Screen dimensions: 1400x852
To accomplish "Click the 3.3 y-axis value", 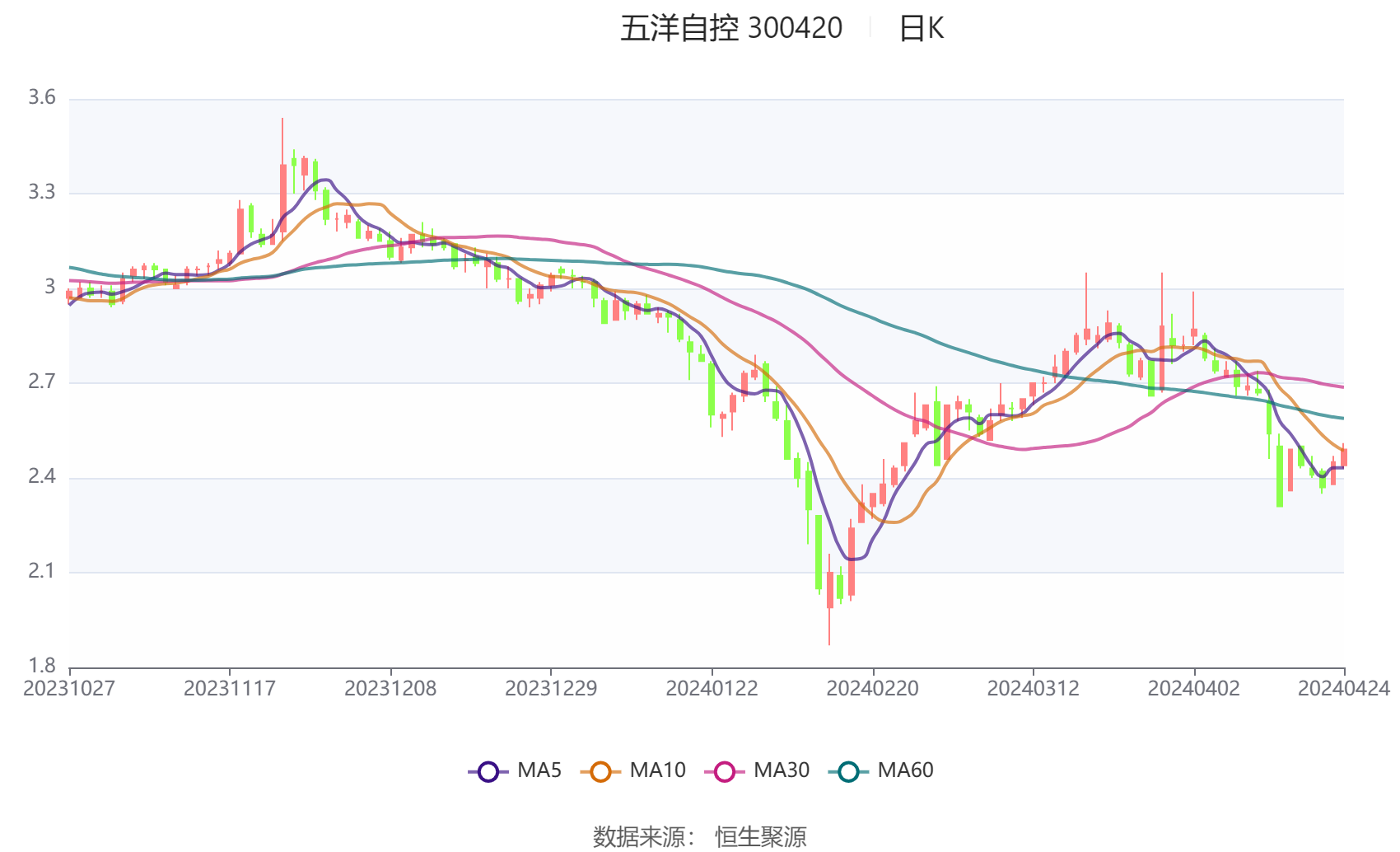I will point(42,193).
